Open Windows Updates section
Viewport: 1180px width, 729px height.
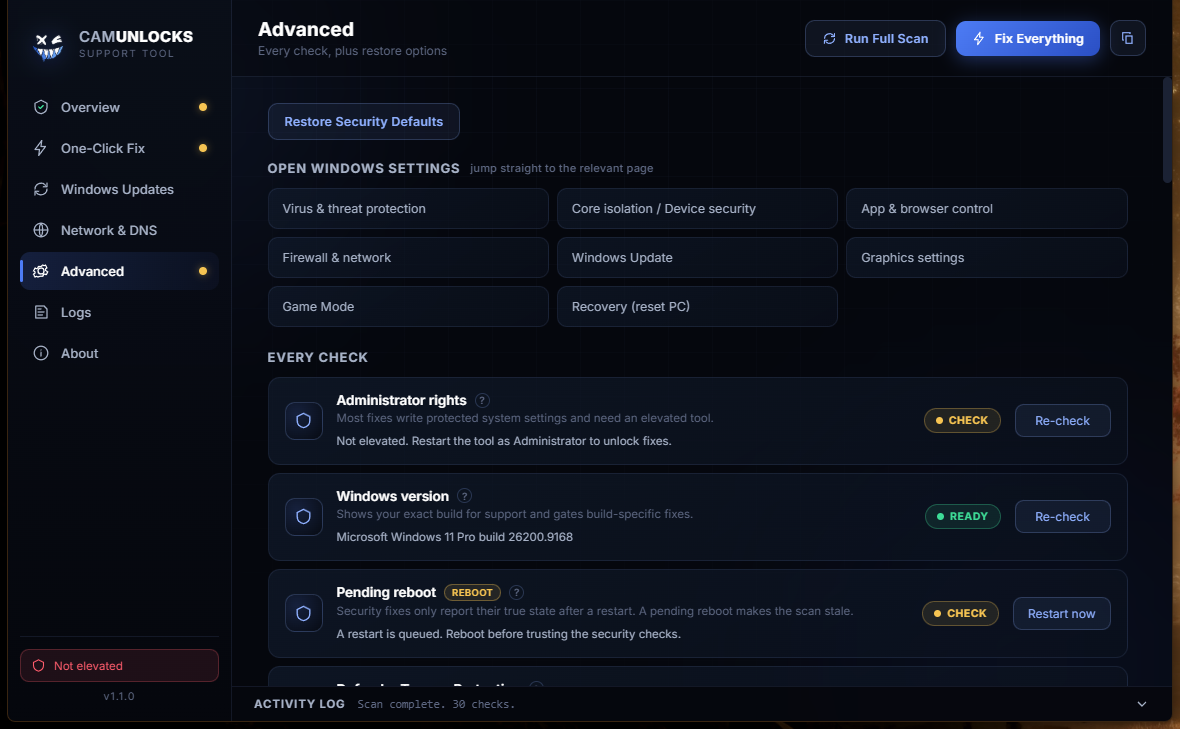point(119,189)
